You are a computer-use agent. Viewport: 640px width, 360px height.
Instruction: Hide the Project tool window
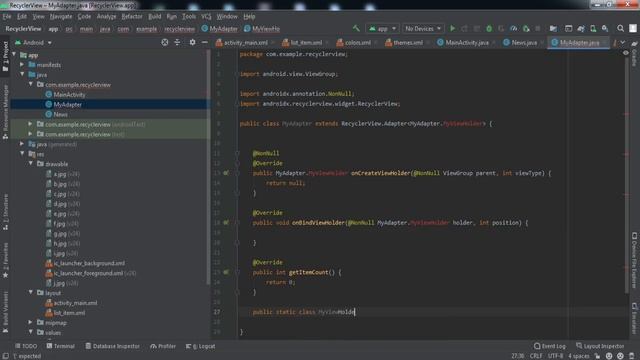(204, 42)
